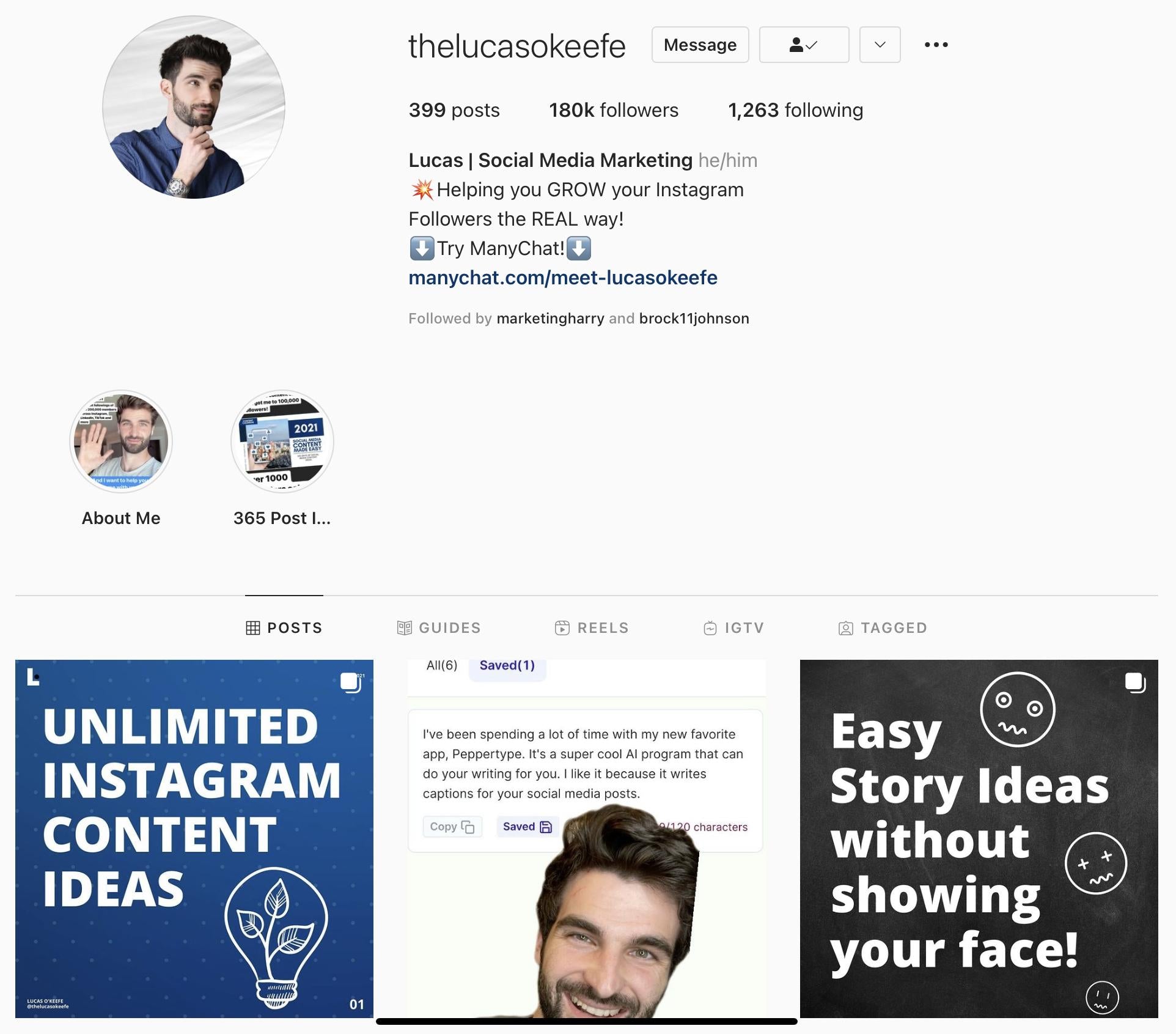This screenshot has height=1034, width=1176.
Task: Open the three-dots options menu
Action: point(936,45)
